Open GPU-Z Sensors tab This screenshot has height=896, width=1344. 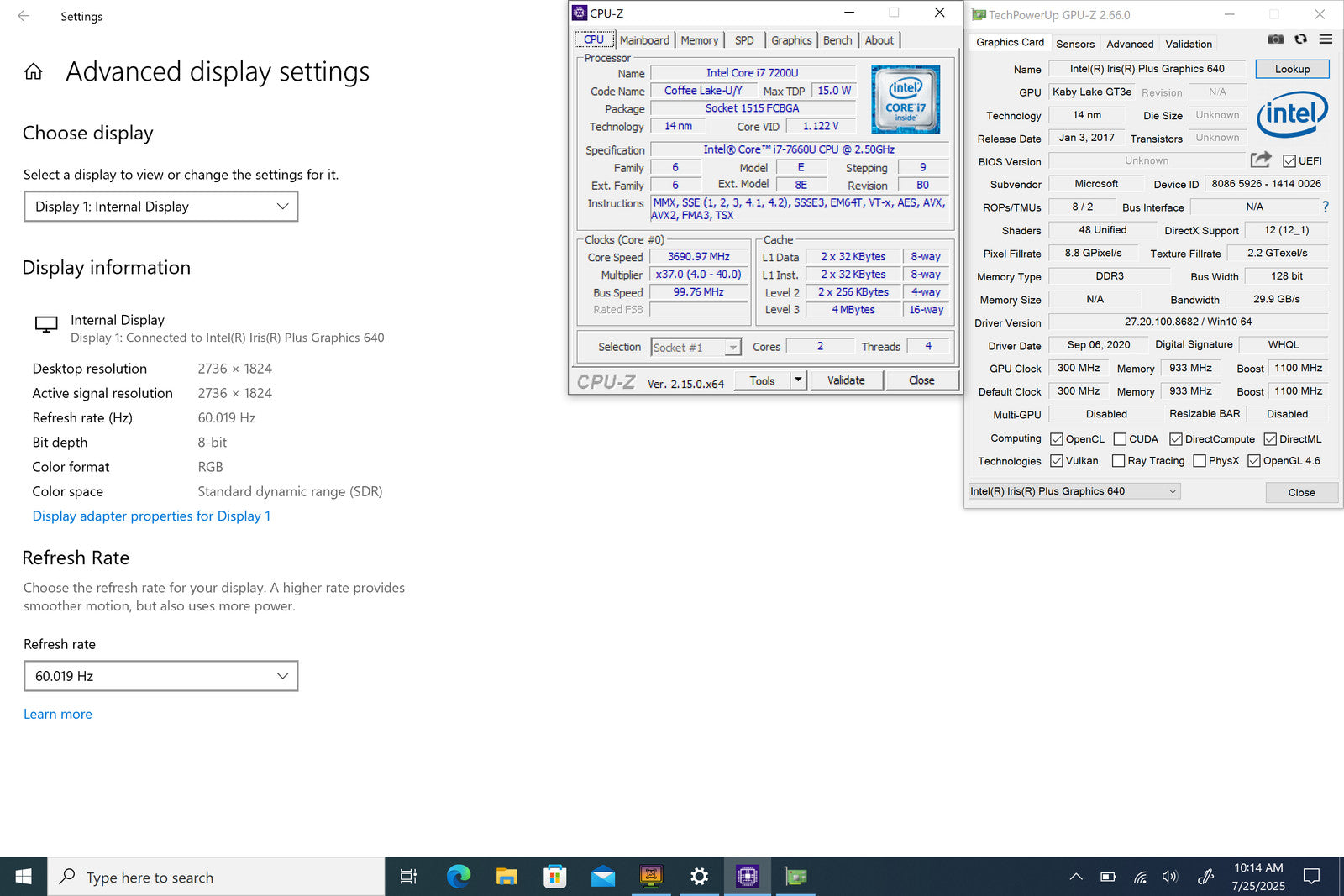(x=1075, y=44)
